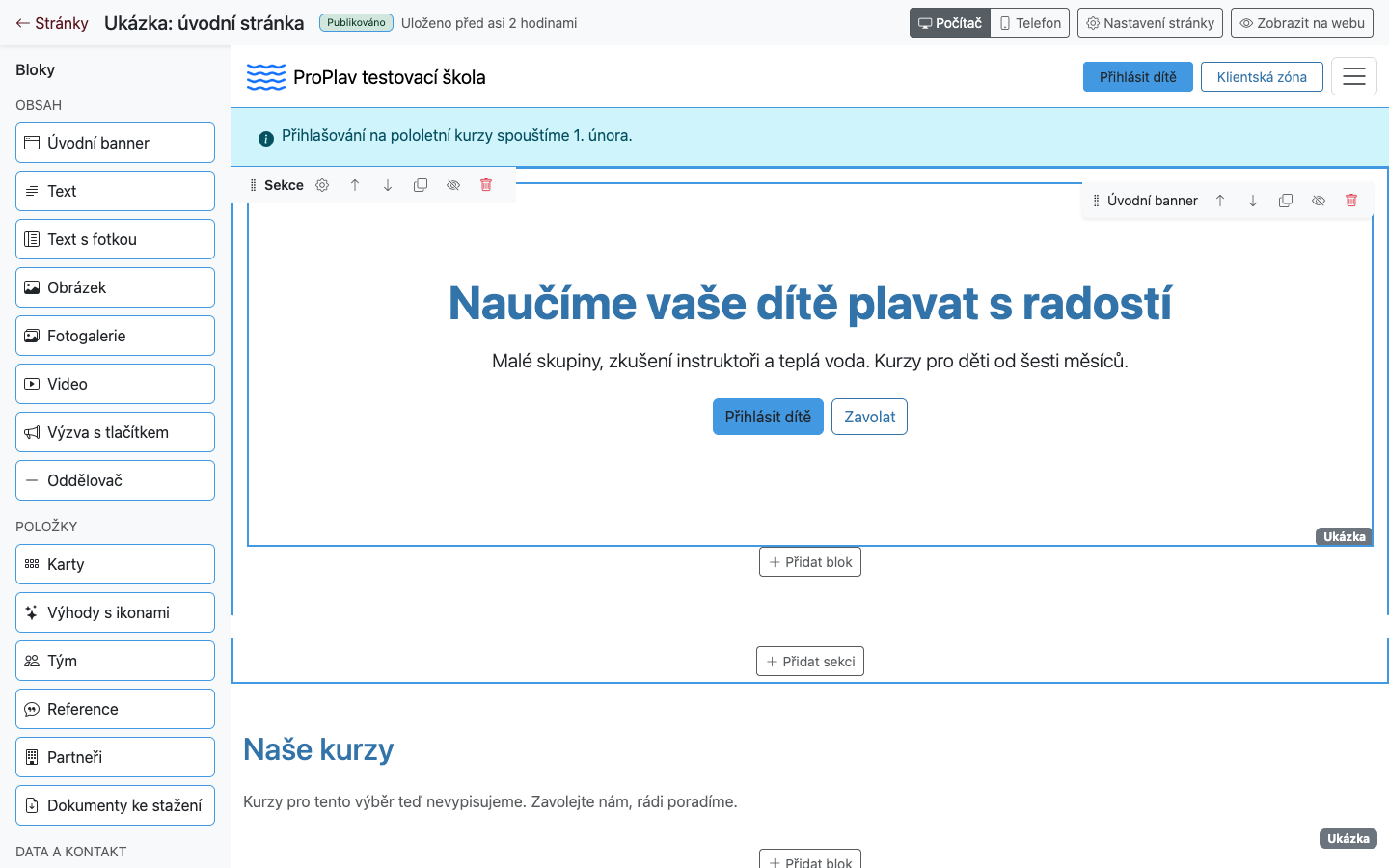The height and width of the screenshot is (868, 1389).
Task: Click the text Kurzy pro tento výběr
Action: tap(490, 801)
